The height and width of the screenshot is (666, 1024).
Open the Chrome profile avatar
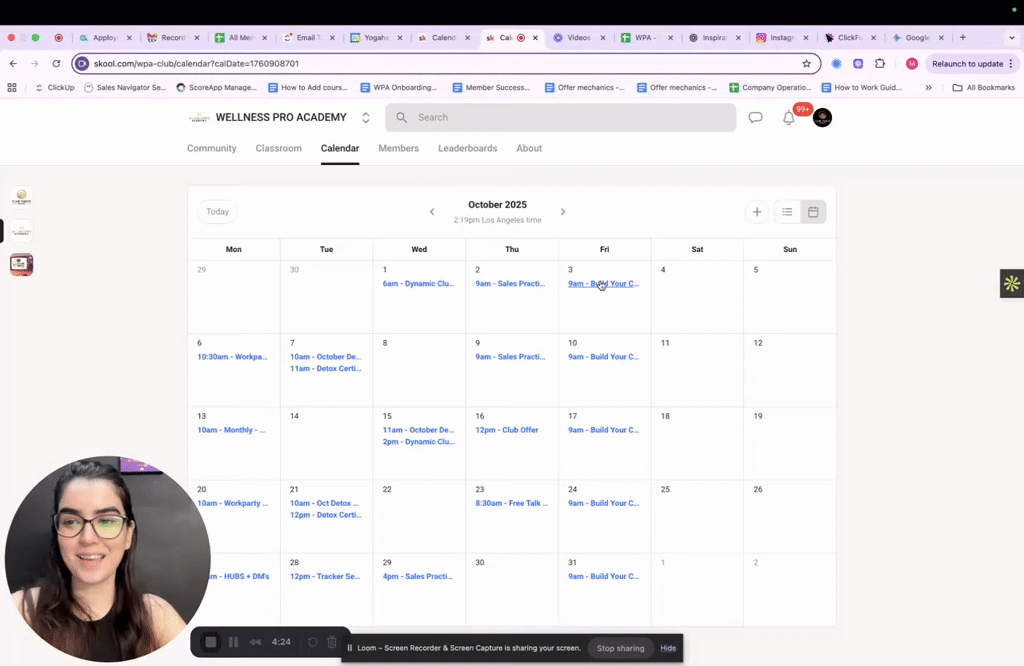[912, 63]
